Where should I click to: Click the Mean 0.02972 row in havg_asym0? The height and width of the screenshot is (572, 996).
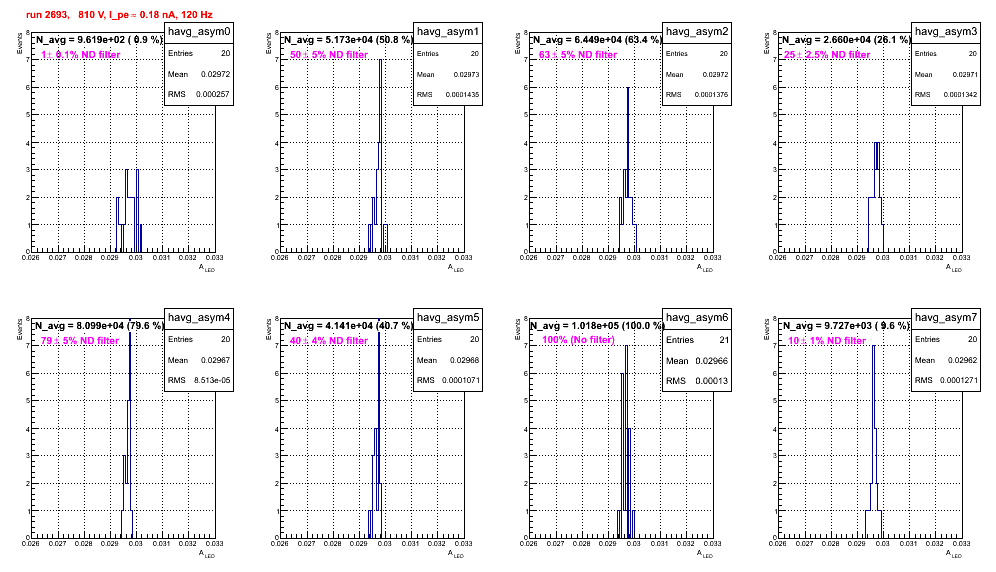[199, 74]
